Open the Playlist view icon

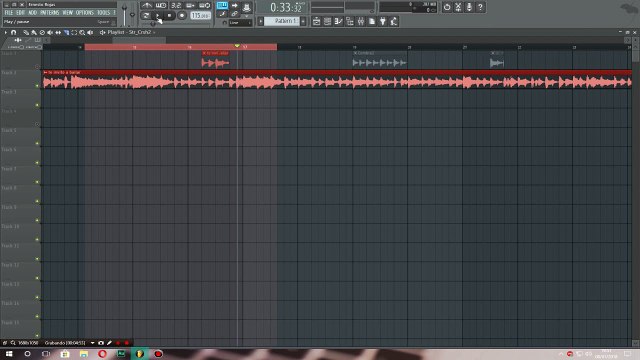[x=316, y=21]
